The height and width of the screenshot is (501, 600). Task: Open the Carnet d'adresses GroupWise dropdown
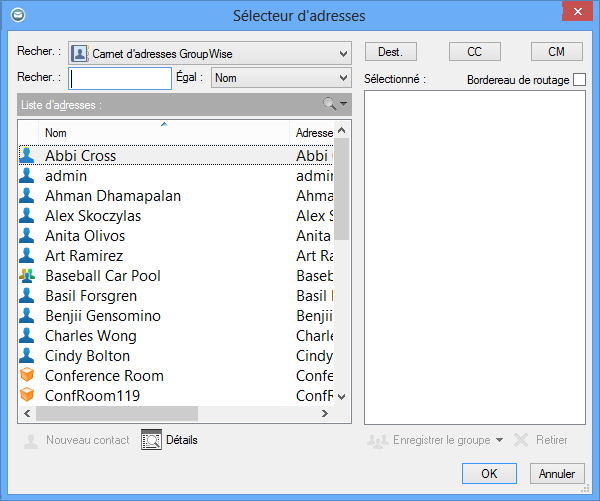(343, 53)
